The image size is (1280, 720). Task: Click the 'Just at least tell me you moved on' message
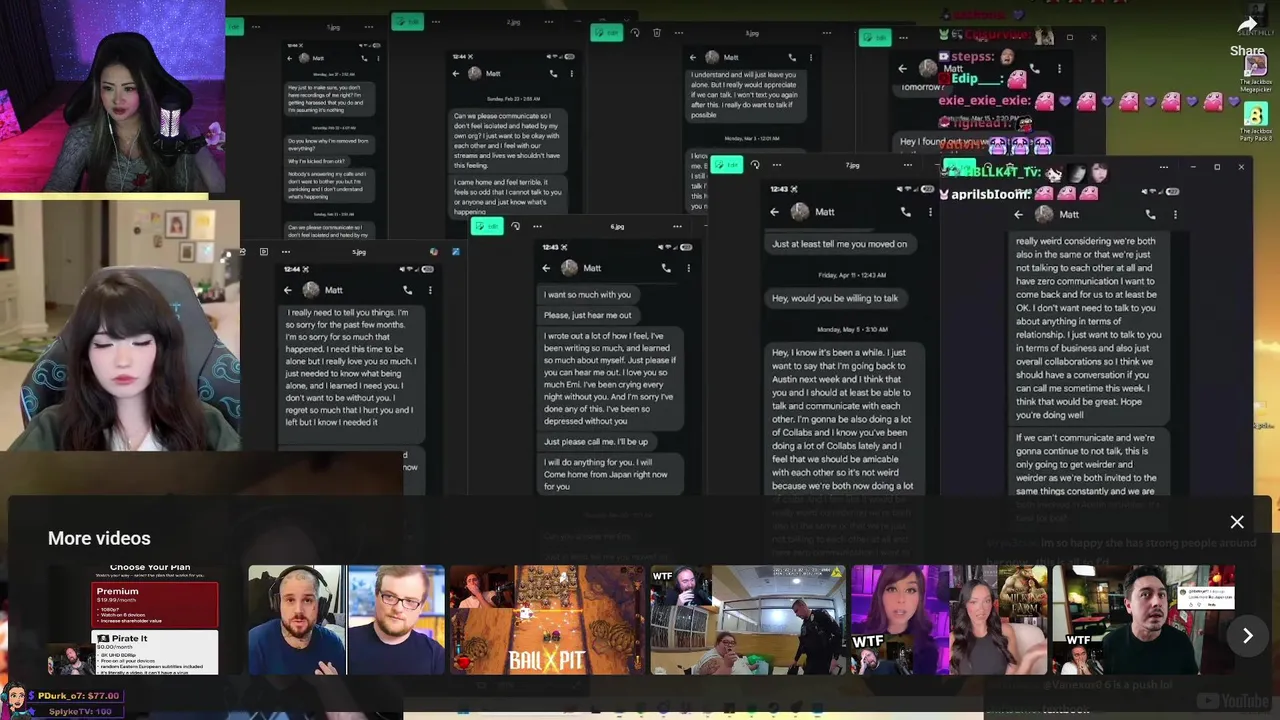(840, 244)
